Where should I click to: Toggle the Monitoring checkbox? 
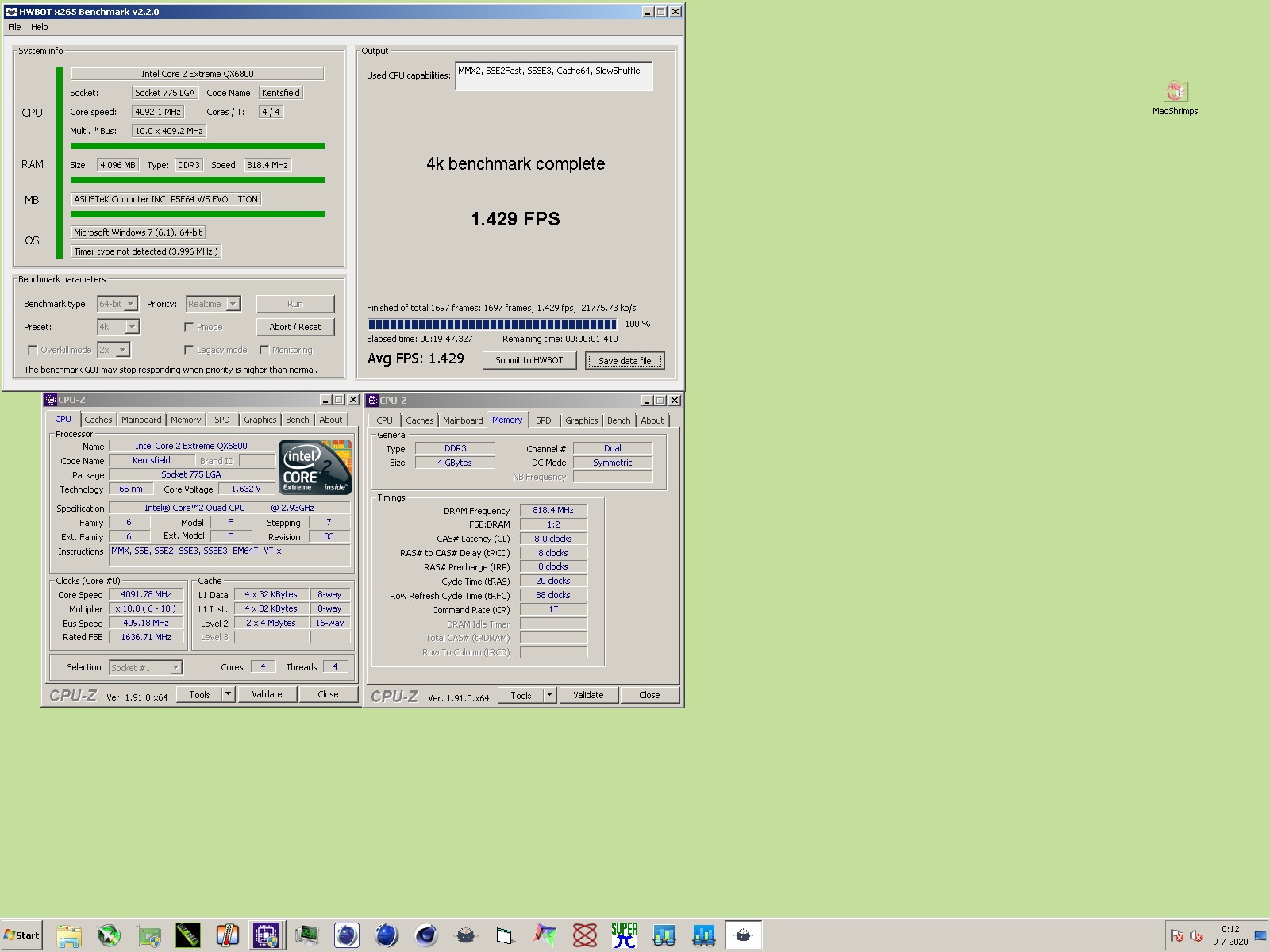click(264, 350)
